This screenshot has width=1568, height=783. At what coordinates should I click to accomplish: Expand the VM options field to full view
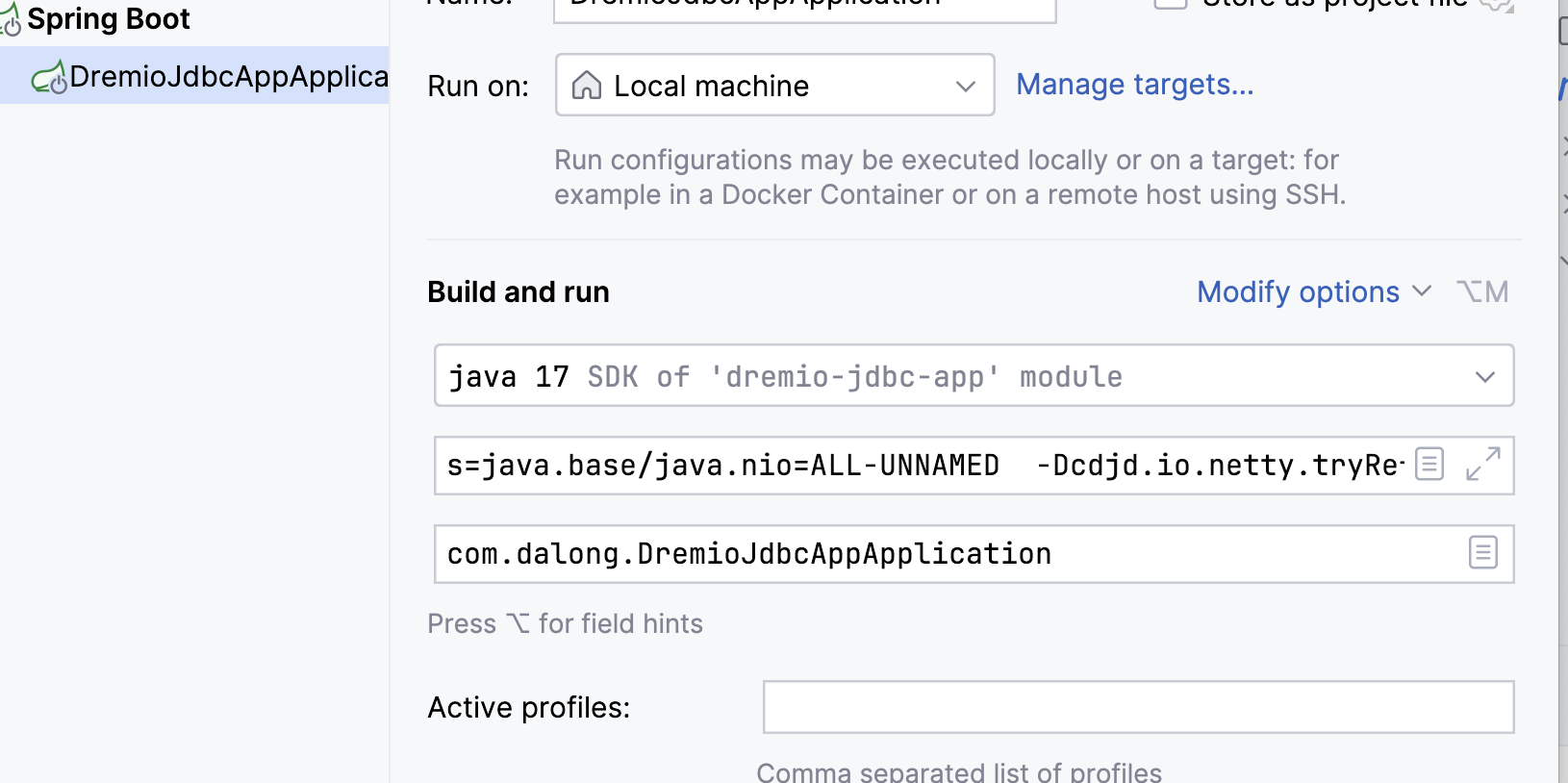(x=1483, y=464)
